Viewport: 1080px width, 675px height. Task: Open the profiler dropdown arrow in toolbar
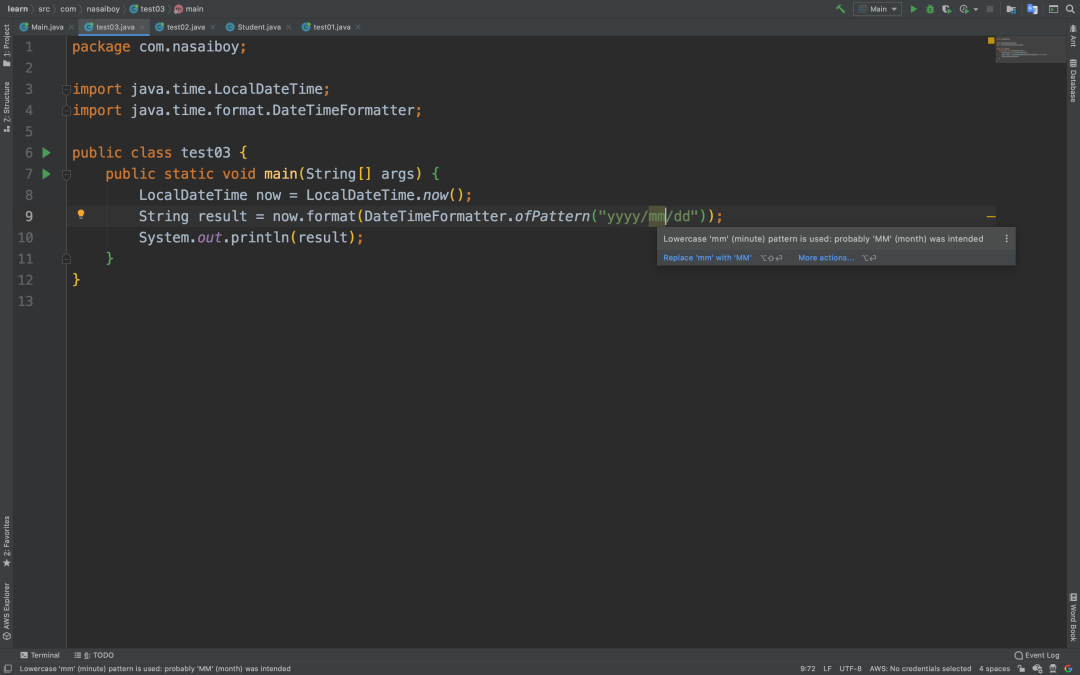click(975, 8)
